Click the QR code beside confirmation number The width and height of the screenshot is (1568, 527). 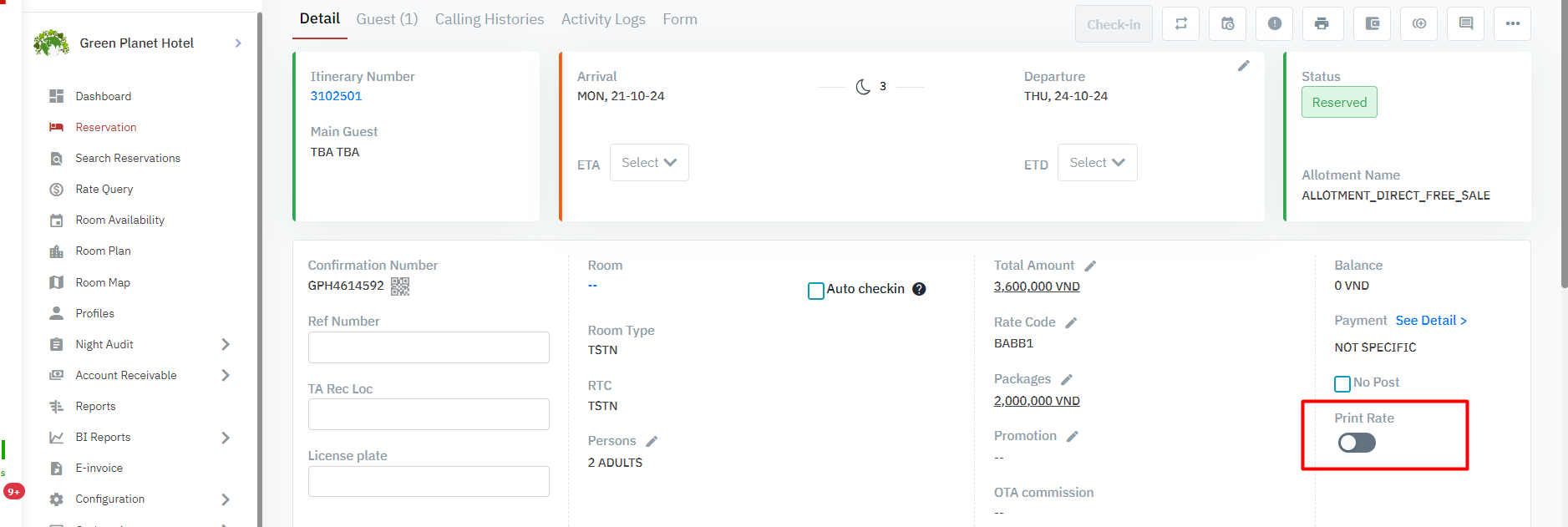[400, 286]
